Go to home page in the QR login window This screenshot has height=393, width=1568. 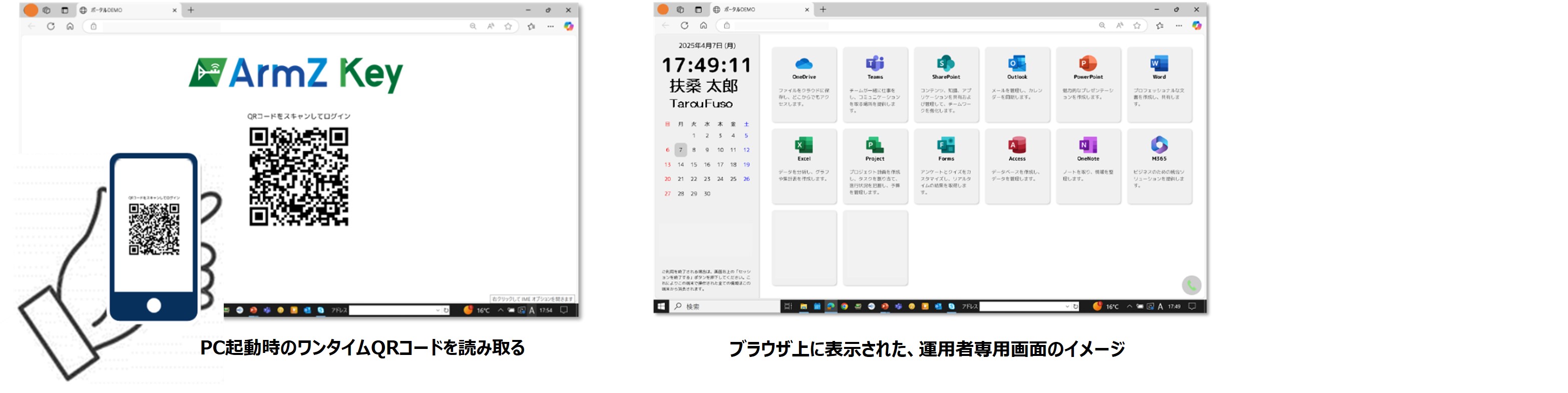coord(70,26)
